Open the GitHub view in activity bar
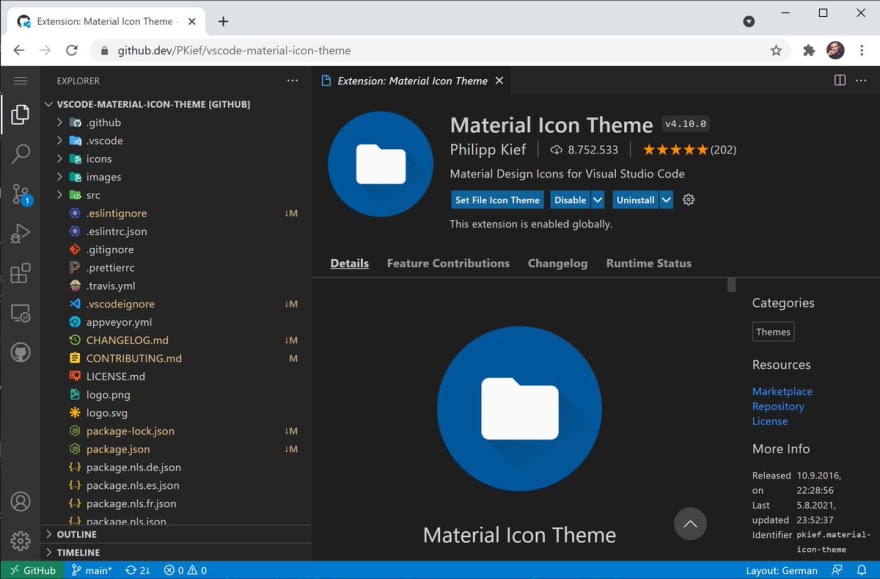The height and width of the screenshot is (579, 880). pyautogui.click(x=20, y=352)
